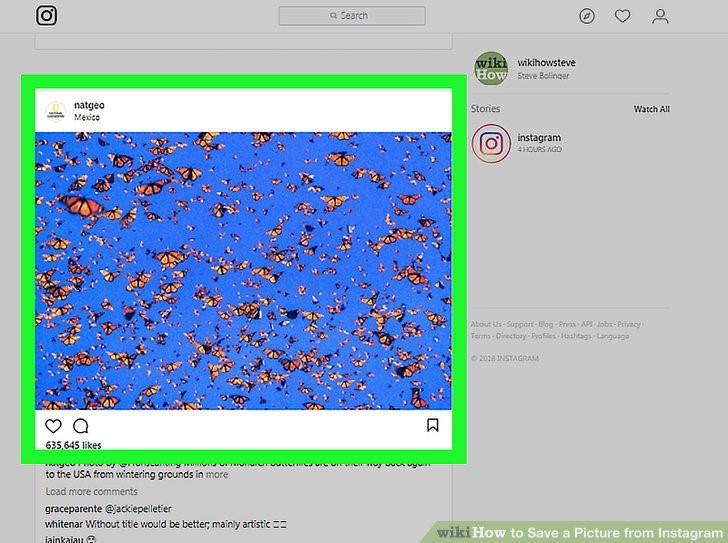Click the wikiHow profile avatar

(491, 69)
